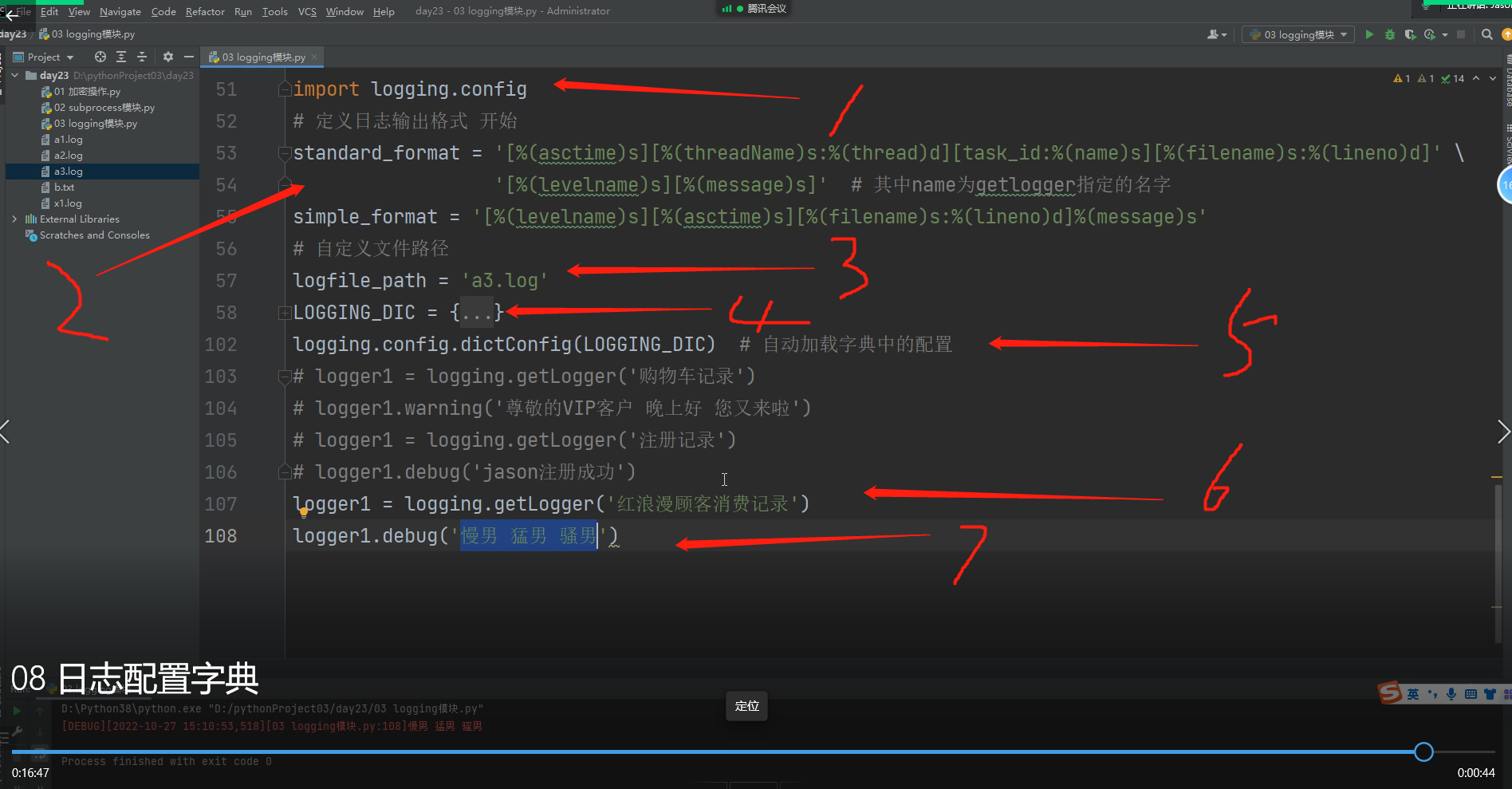Open b.txt in project tree
The height and width of the screenshot is (789, 1512).
58,187
